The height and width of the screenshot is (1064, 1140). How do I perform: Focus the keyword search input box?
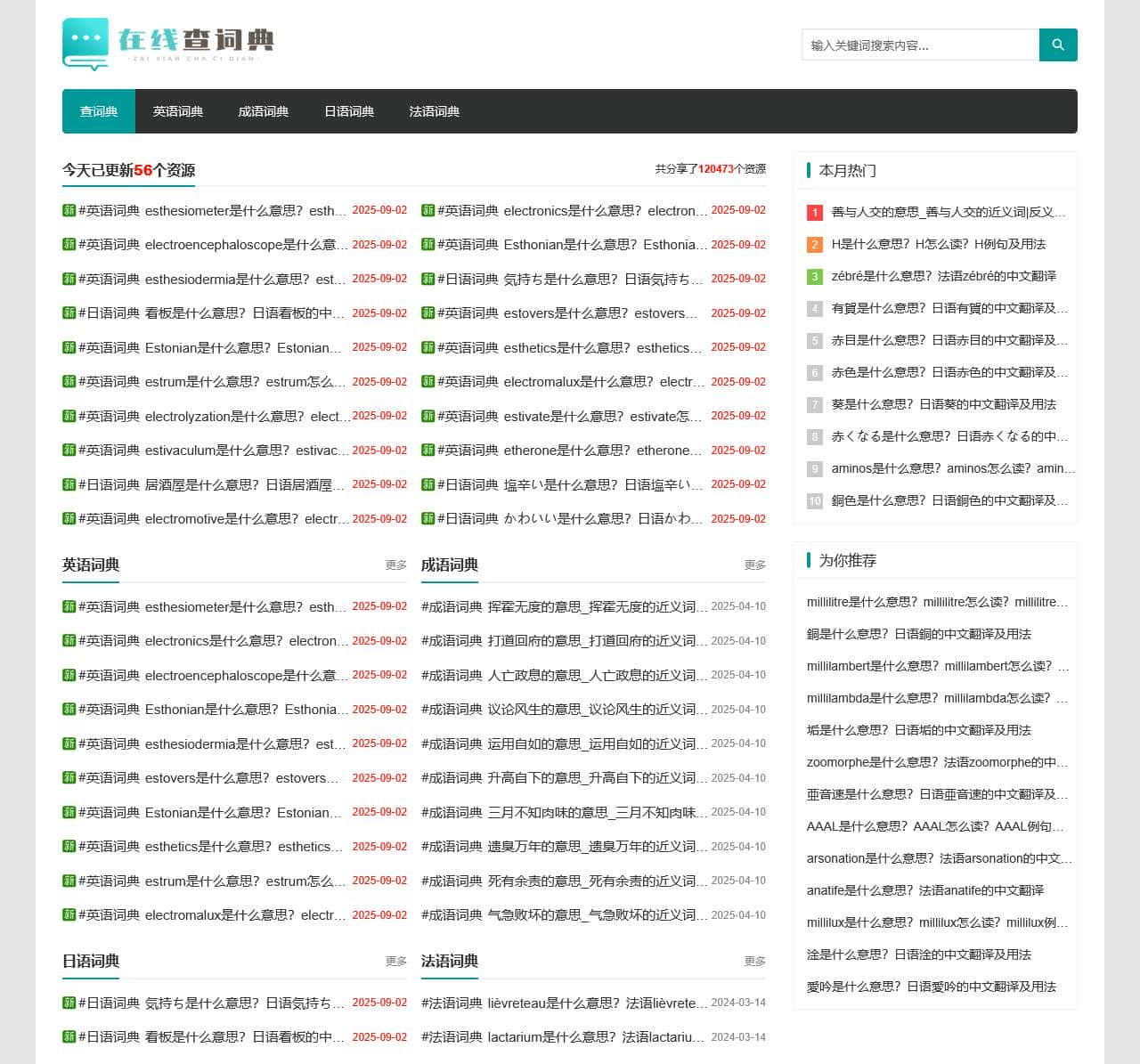pyautogui.click(x=920, y=45)
